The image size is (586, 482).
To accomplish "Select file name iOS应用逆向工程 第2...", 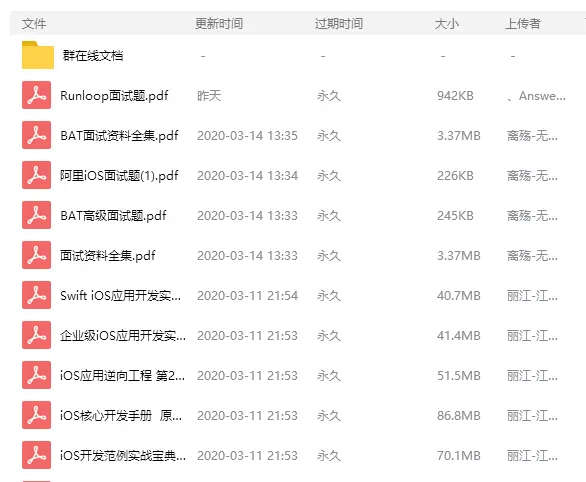I will click(122, 376).
